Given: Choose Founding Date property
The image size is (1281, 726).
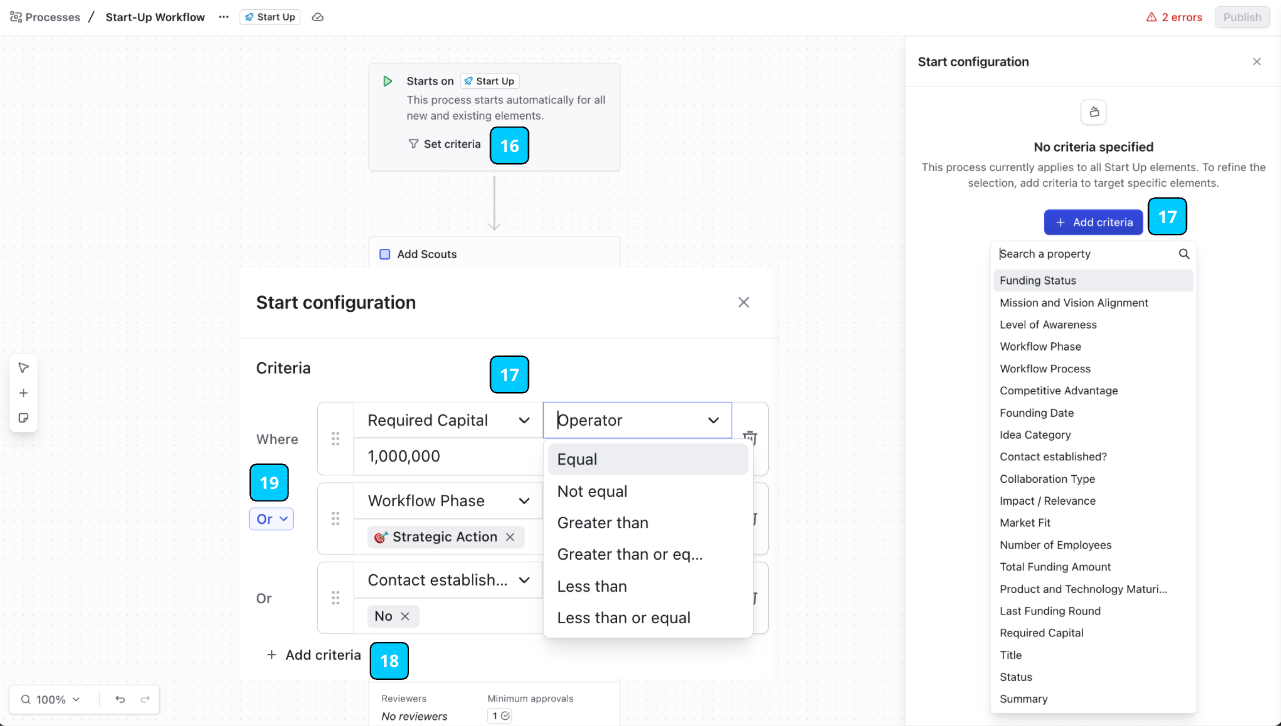Looking at the screenshot, I should click(x=1093, y=413).
